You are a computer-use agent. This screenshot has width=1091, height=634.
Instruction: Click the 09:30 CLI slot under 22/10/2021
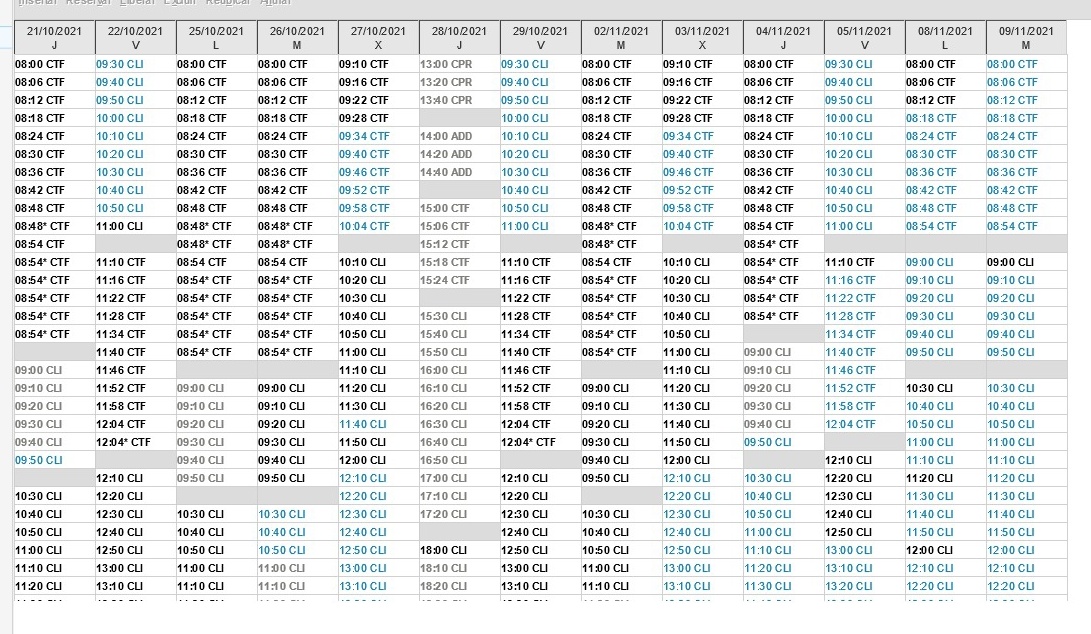click(135, 64)
